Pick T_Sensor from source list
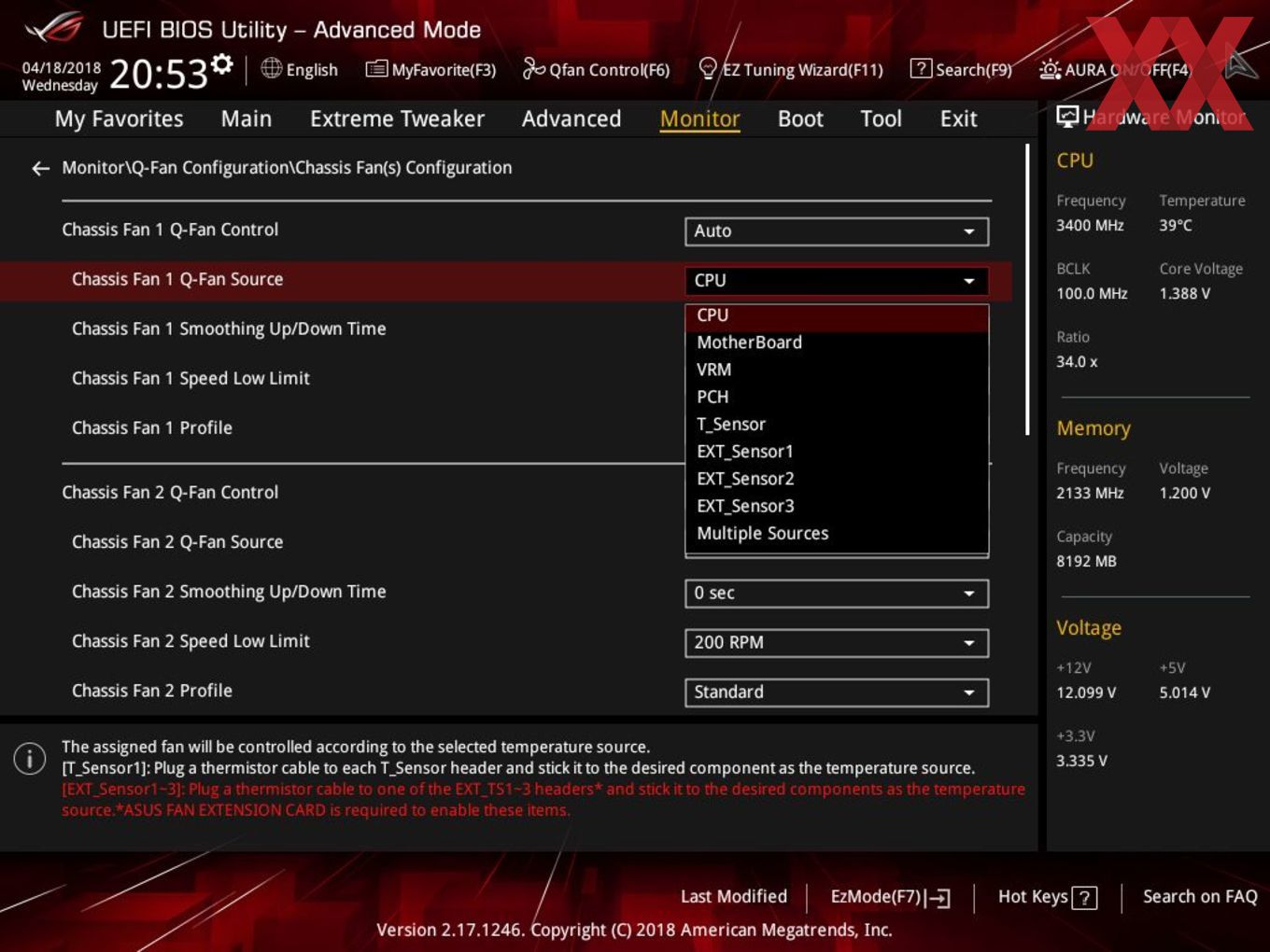The image size is (1270, 952). coord(837,425)
